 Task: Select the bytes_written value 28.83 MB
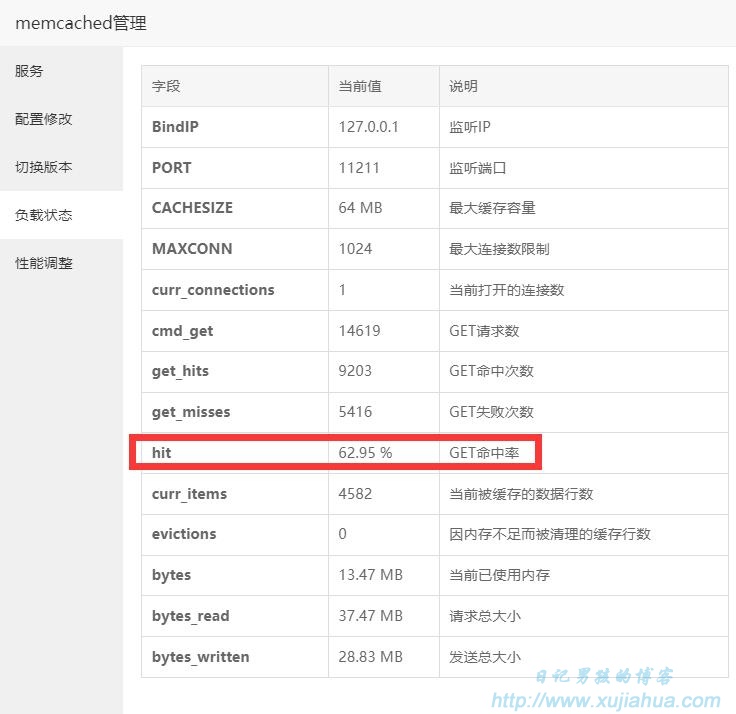click(371, 656)
